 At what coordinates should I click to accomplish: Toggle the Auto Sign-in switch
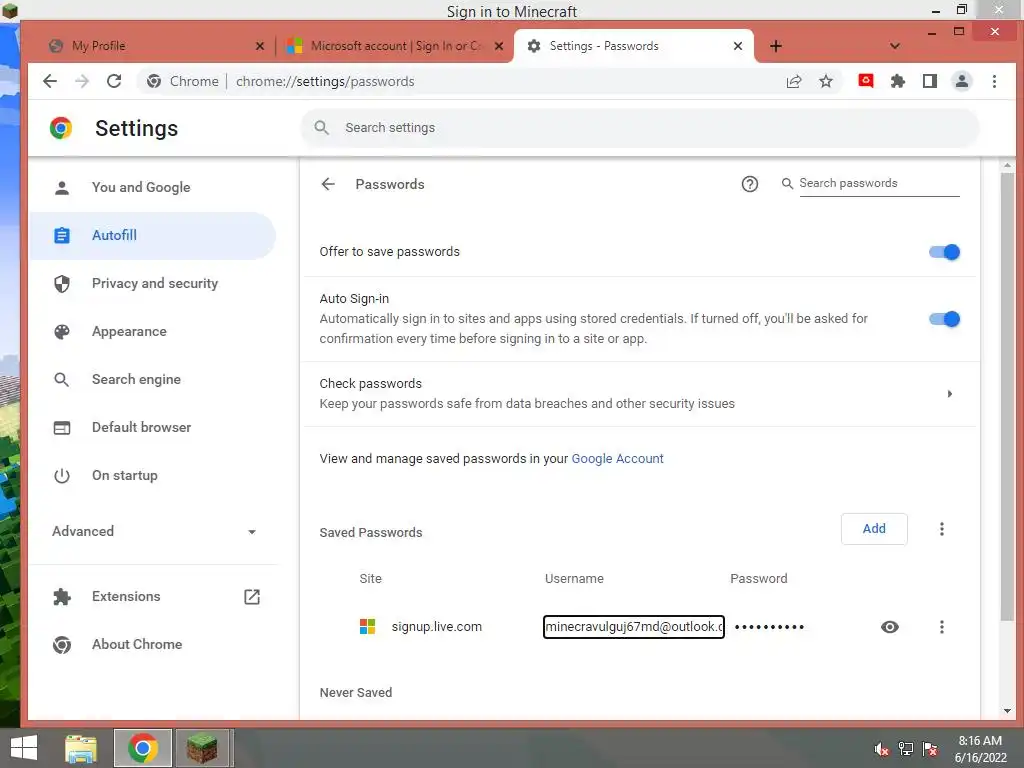tap(944, 319)
